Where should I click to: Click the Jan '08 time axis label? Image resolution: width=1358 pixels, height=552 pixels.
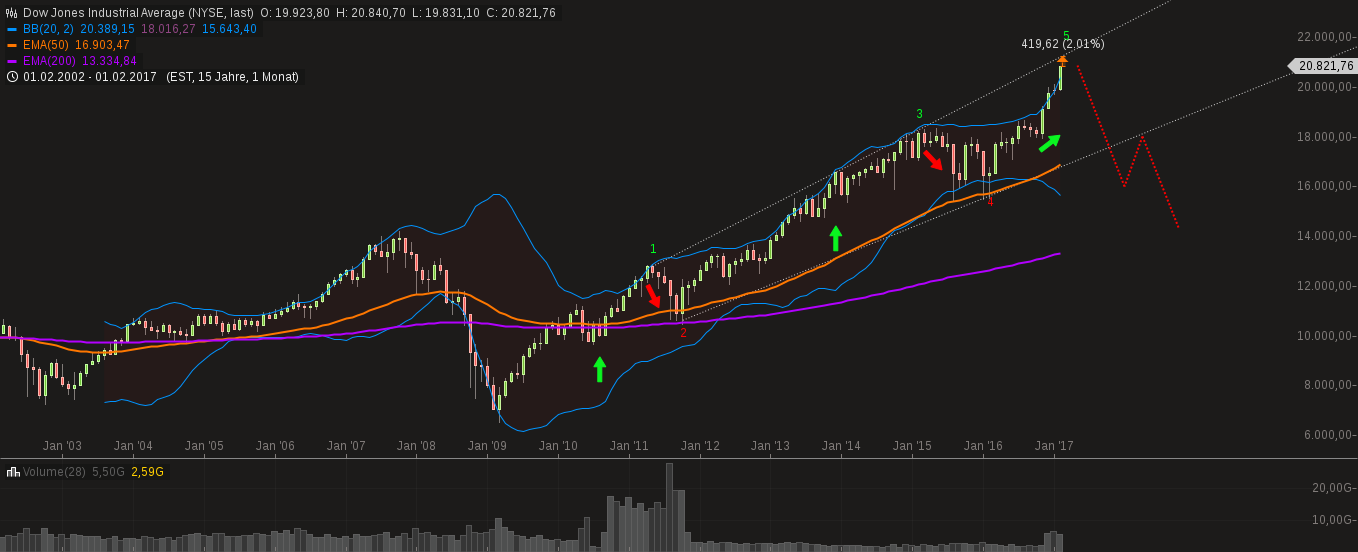click(x=416, y=446)
